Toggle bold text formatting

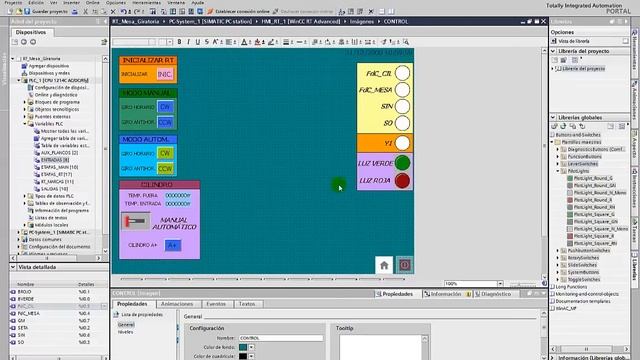(179, 42)
